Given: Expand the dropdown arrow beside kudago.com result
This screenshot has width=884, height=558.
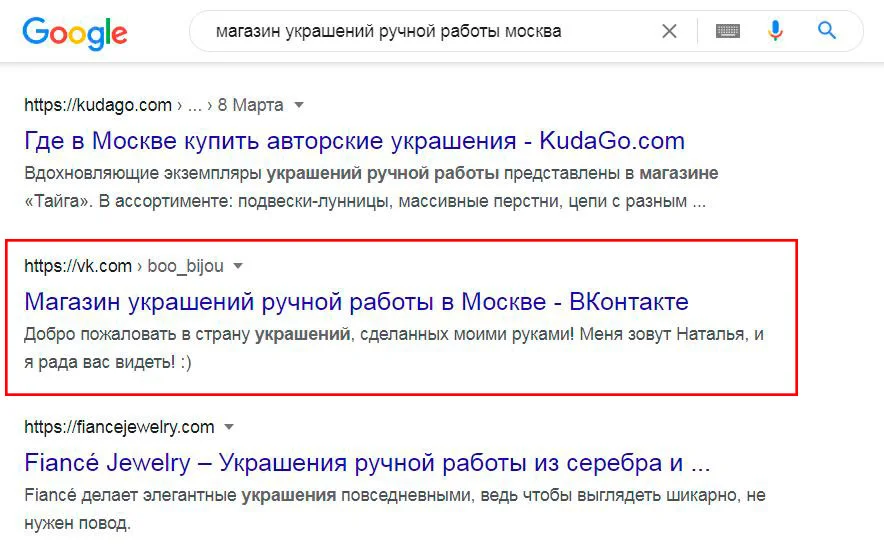Looking at the screenshot, I should [x=299, y=105].
